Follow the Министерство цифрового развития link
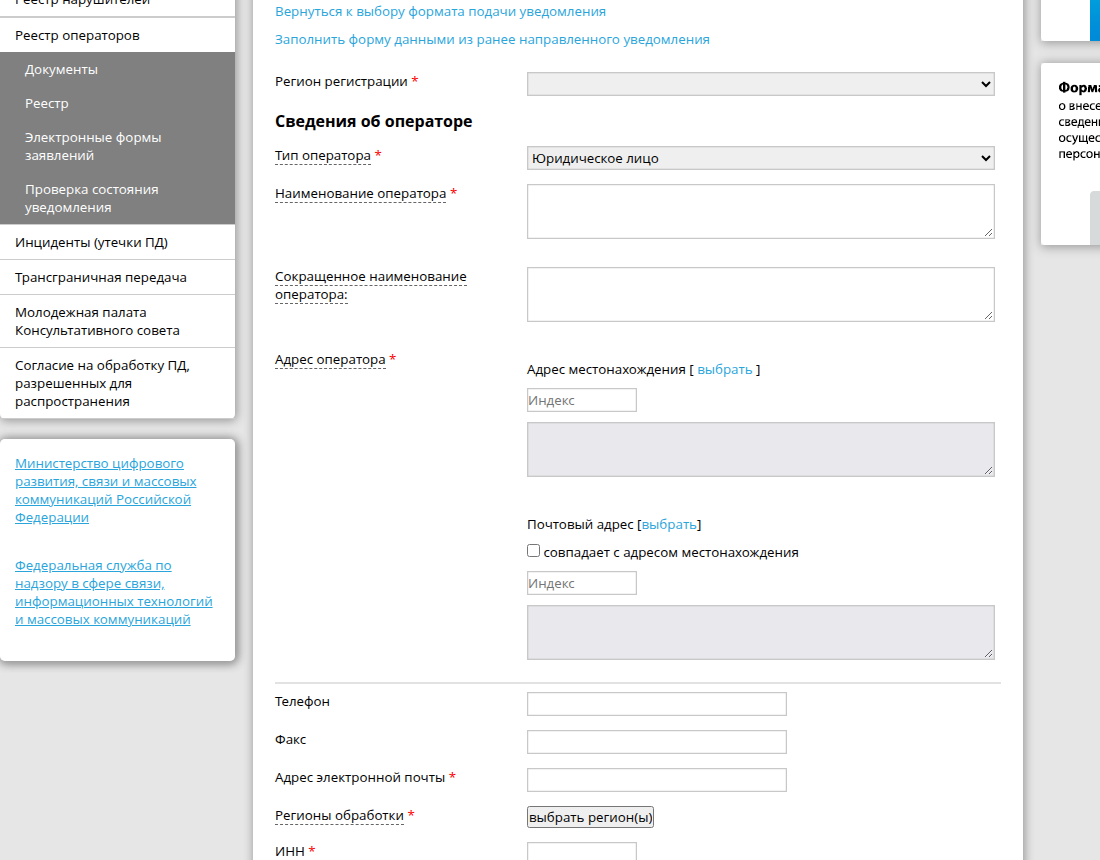Viewport: 1100px width, 860px height. pyautogui.click(x=105, y=490)
